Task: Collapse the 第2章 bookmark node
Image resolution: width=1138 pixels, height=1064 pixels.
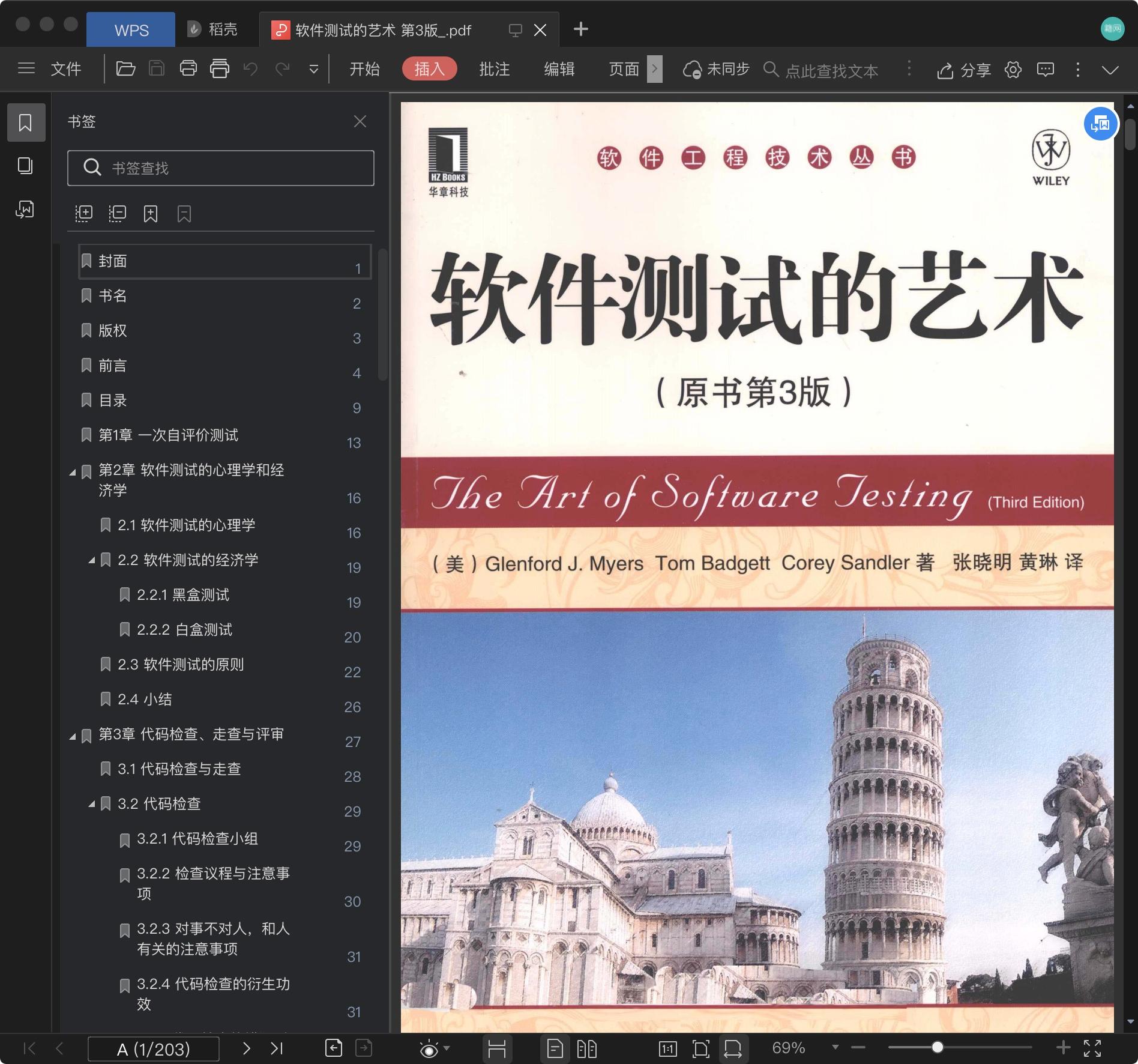Action: 73,473
